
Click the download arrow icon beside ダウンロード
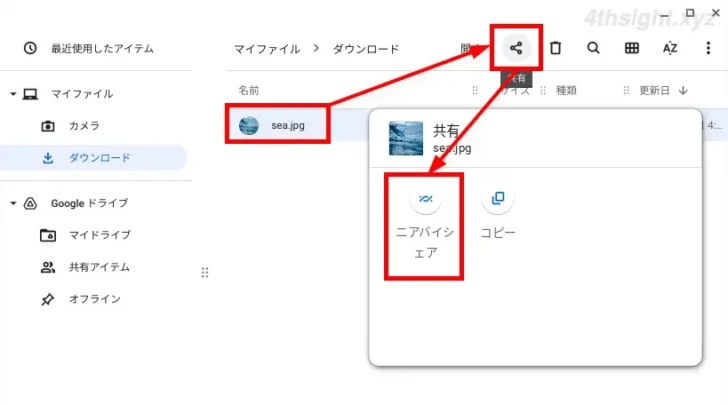(x=48, y=158)
